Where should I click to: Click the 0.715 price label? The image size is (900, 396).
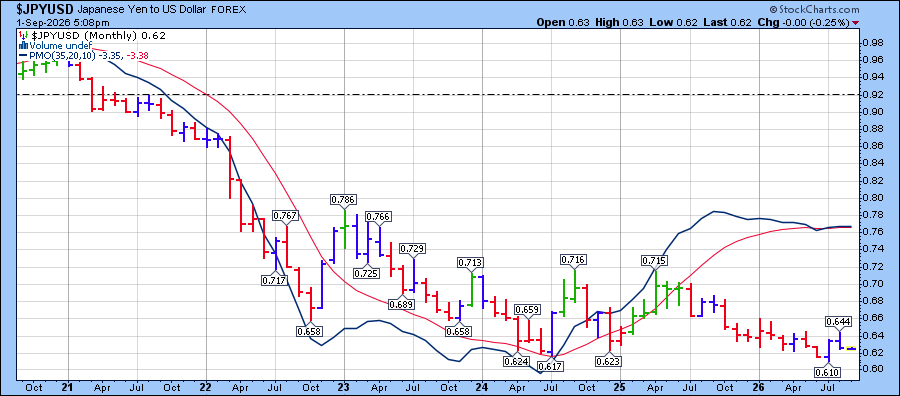[655, 261]
